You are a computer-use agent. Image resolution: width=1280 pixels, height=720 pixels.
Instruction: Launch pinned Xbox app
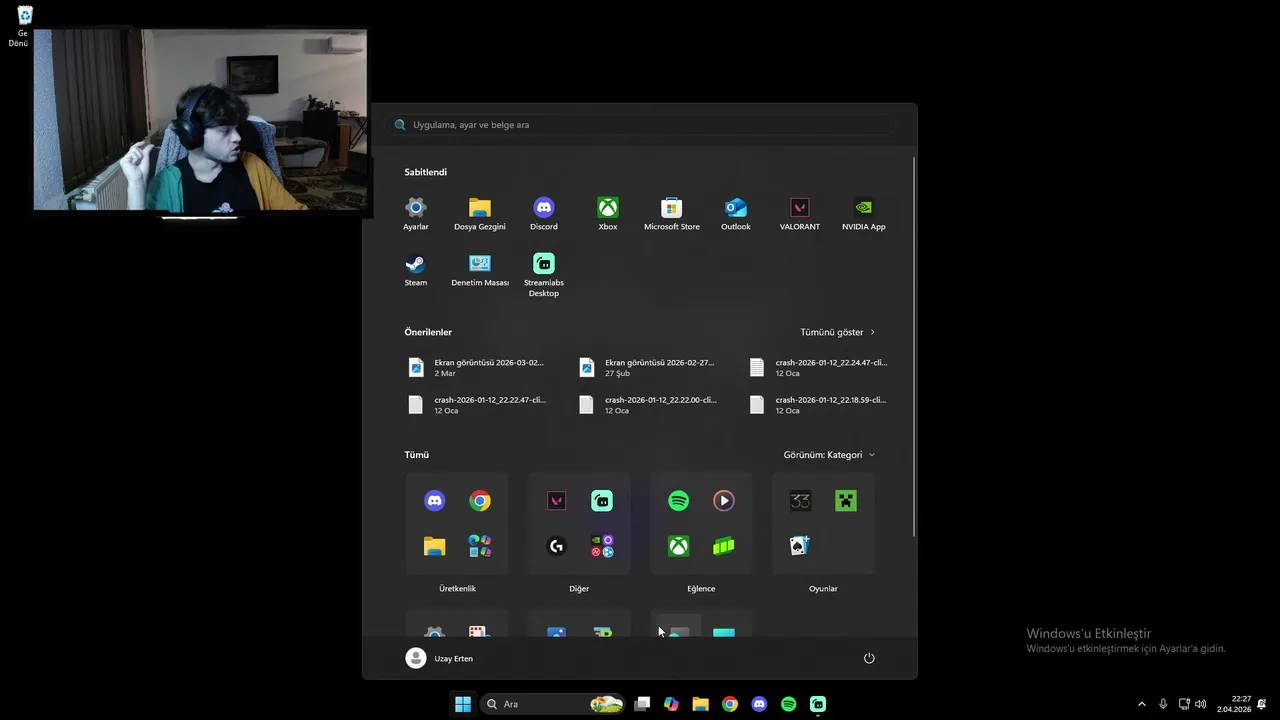[608, 213]
